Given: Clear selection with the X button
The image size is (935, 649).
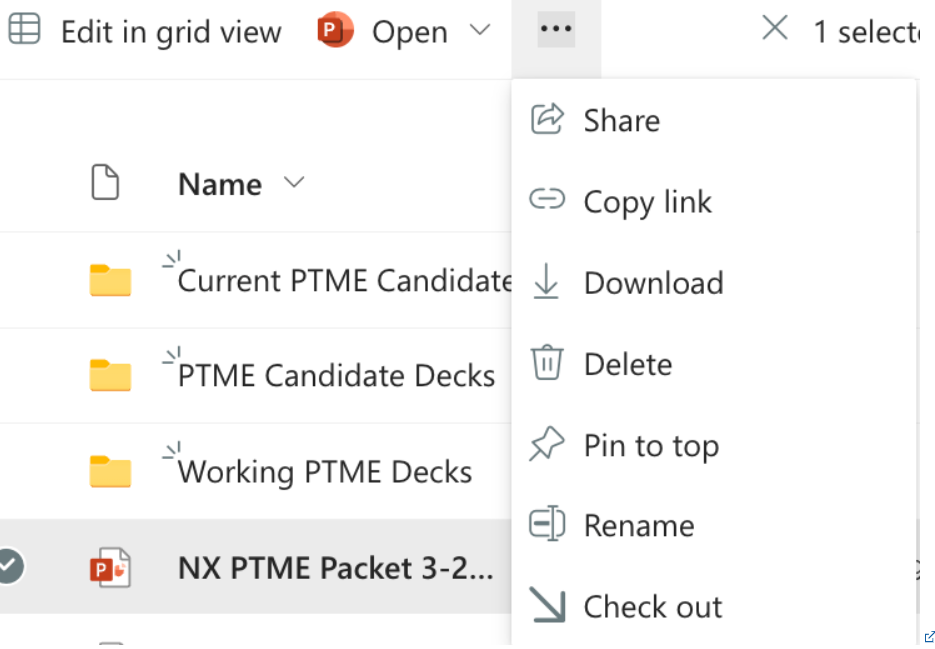Looking at the screenshot, I should (x=775, y=28).
